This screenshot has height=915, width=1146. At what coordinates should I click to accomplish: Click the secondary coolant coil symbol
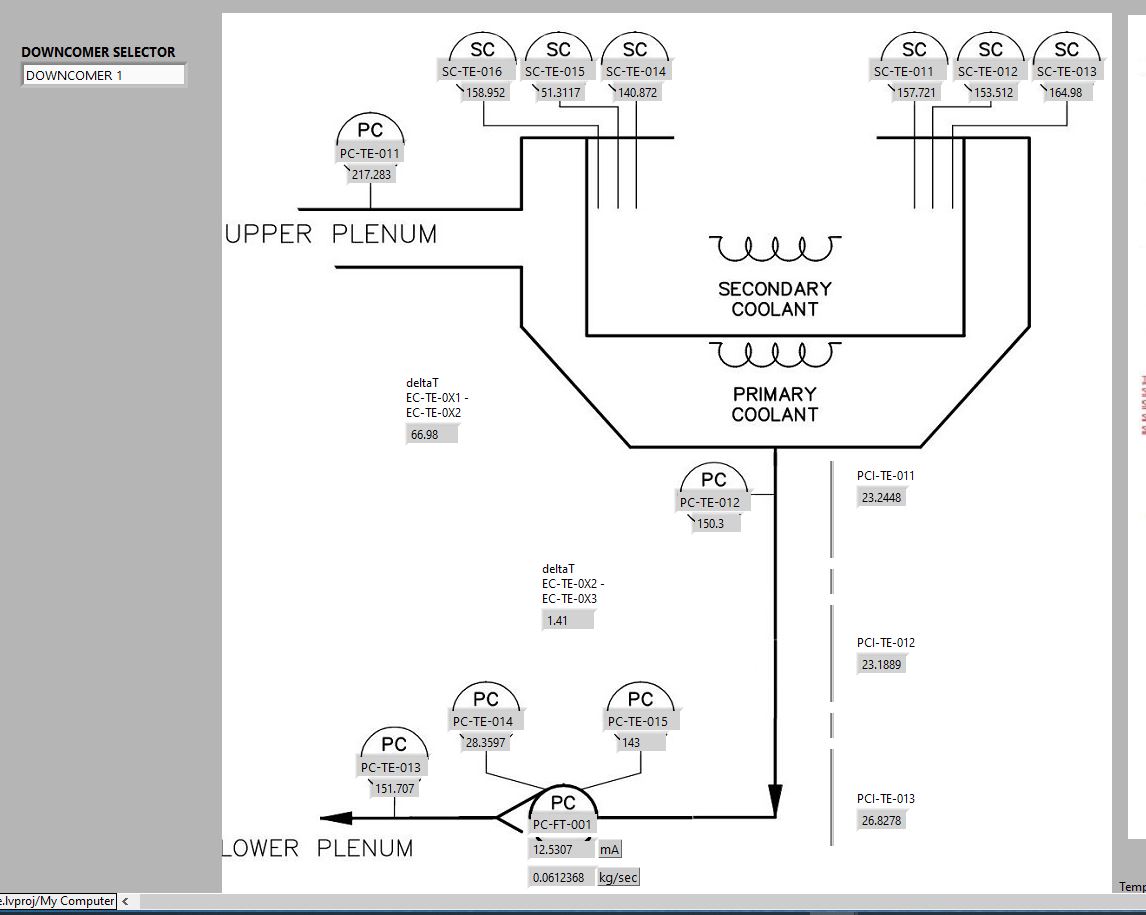click(x=775, y=248)
